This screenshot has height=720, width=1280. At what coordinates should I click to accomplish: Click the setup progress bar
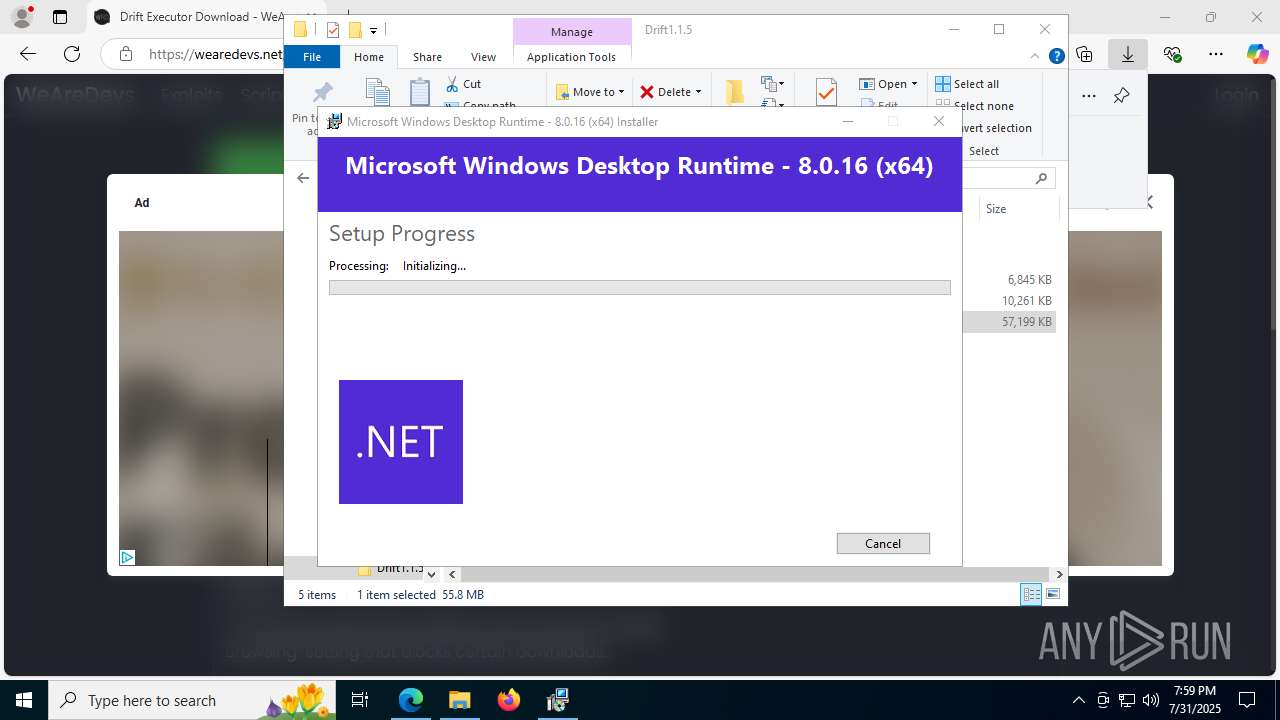point(639,287)
